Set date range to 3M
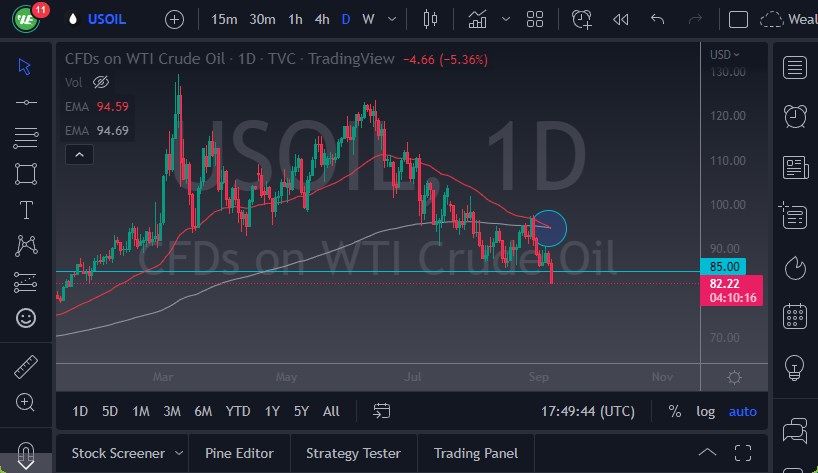The height and width of the screenshot is (473, 818). tap(172, 411)
